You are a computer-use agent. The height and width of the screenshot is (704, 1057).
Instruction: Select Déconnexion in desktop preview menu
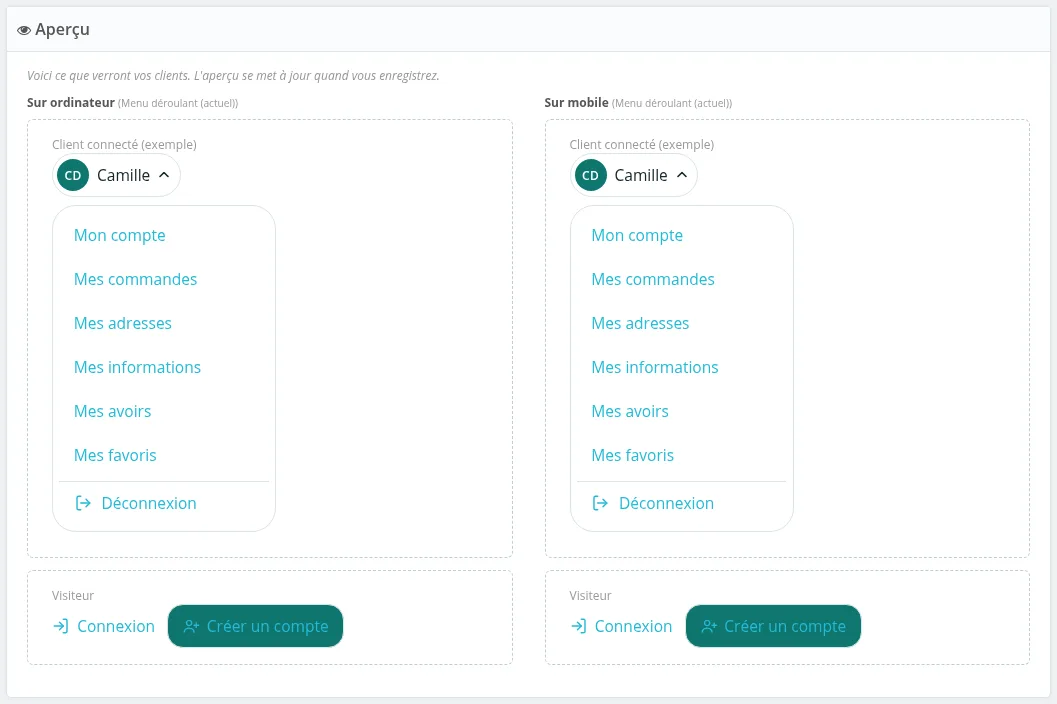pyautogui.click(x=135, y=503)
